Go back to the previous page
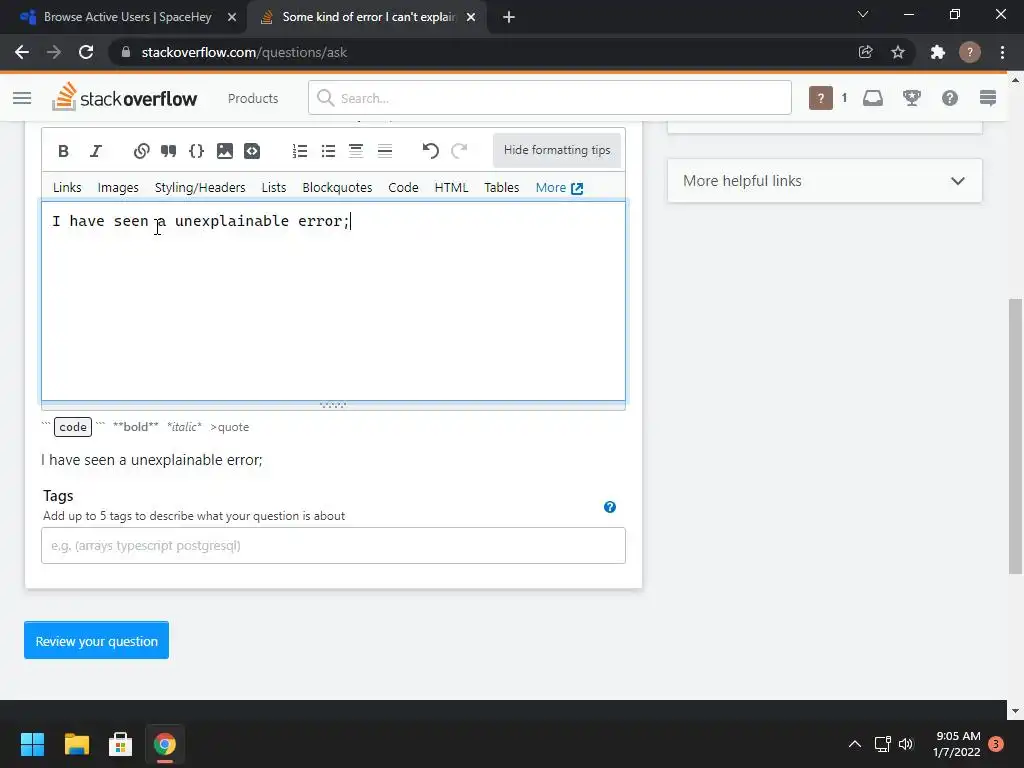The width and height of the screenshot is (1024, 768). coord(22,52)
